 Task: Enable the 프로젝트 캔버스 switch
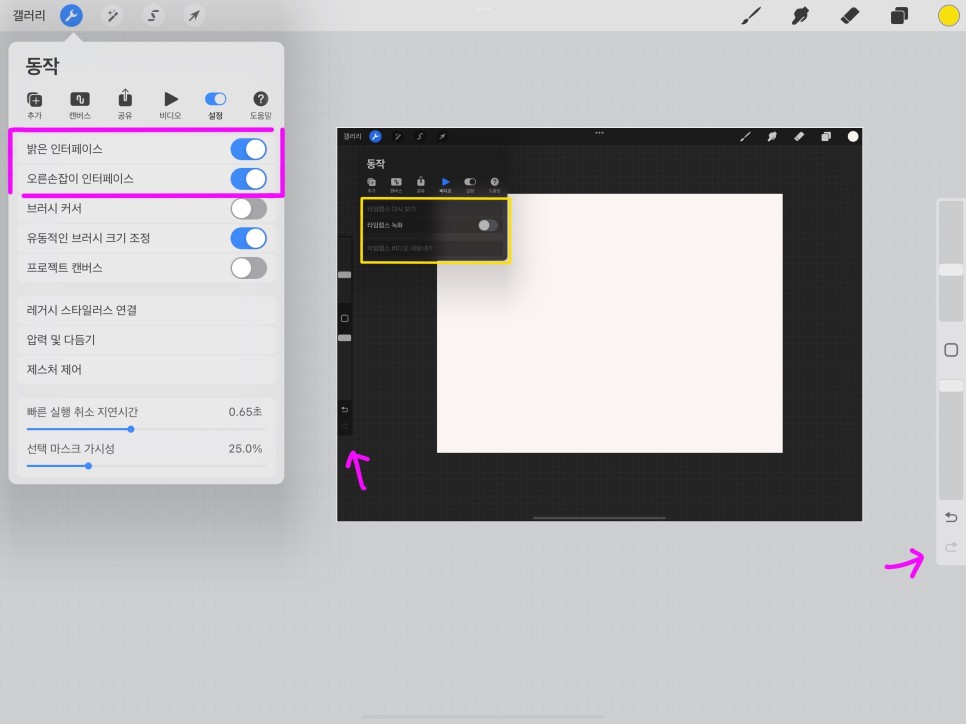[249, 268]
